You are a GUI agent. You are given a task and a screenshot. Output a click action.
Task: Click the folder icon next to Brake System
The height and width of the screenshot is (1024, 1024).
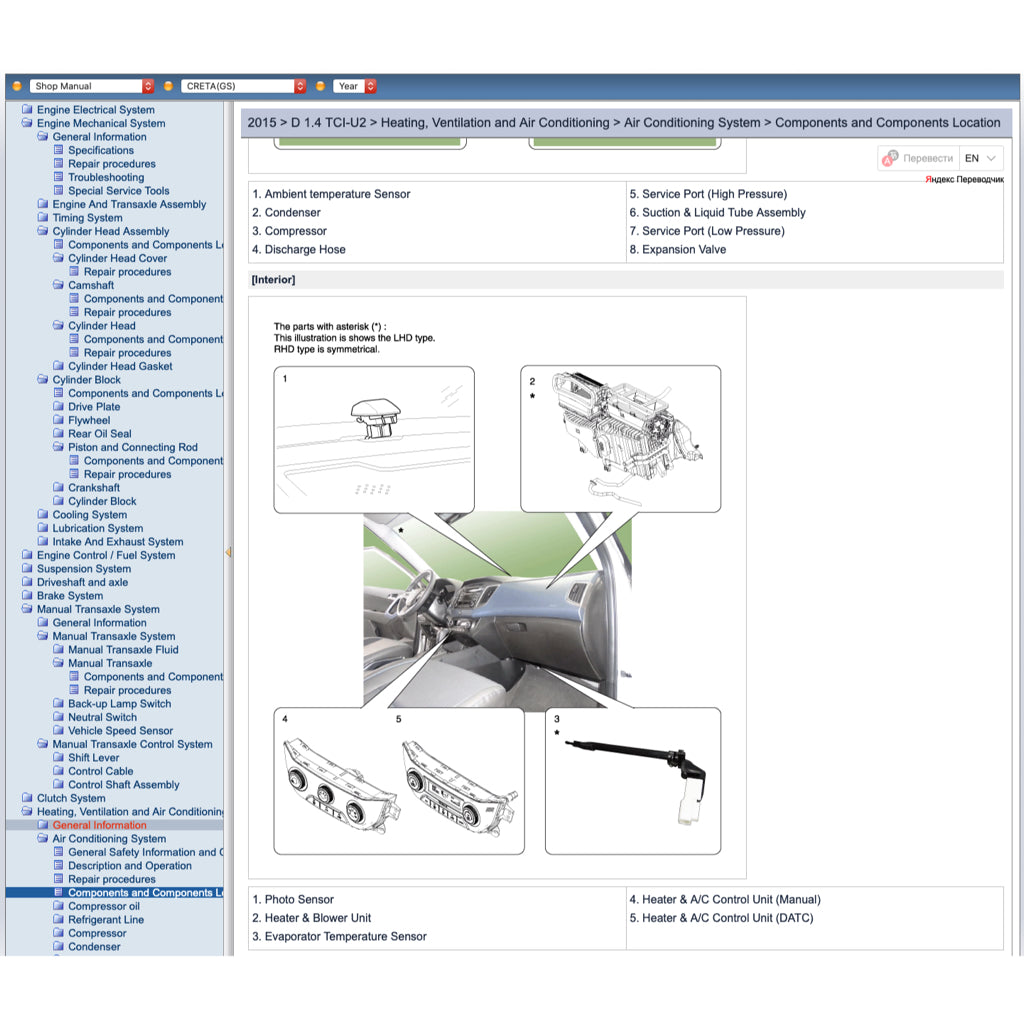[x=29, y=595]
